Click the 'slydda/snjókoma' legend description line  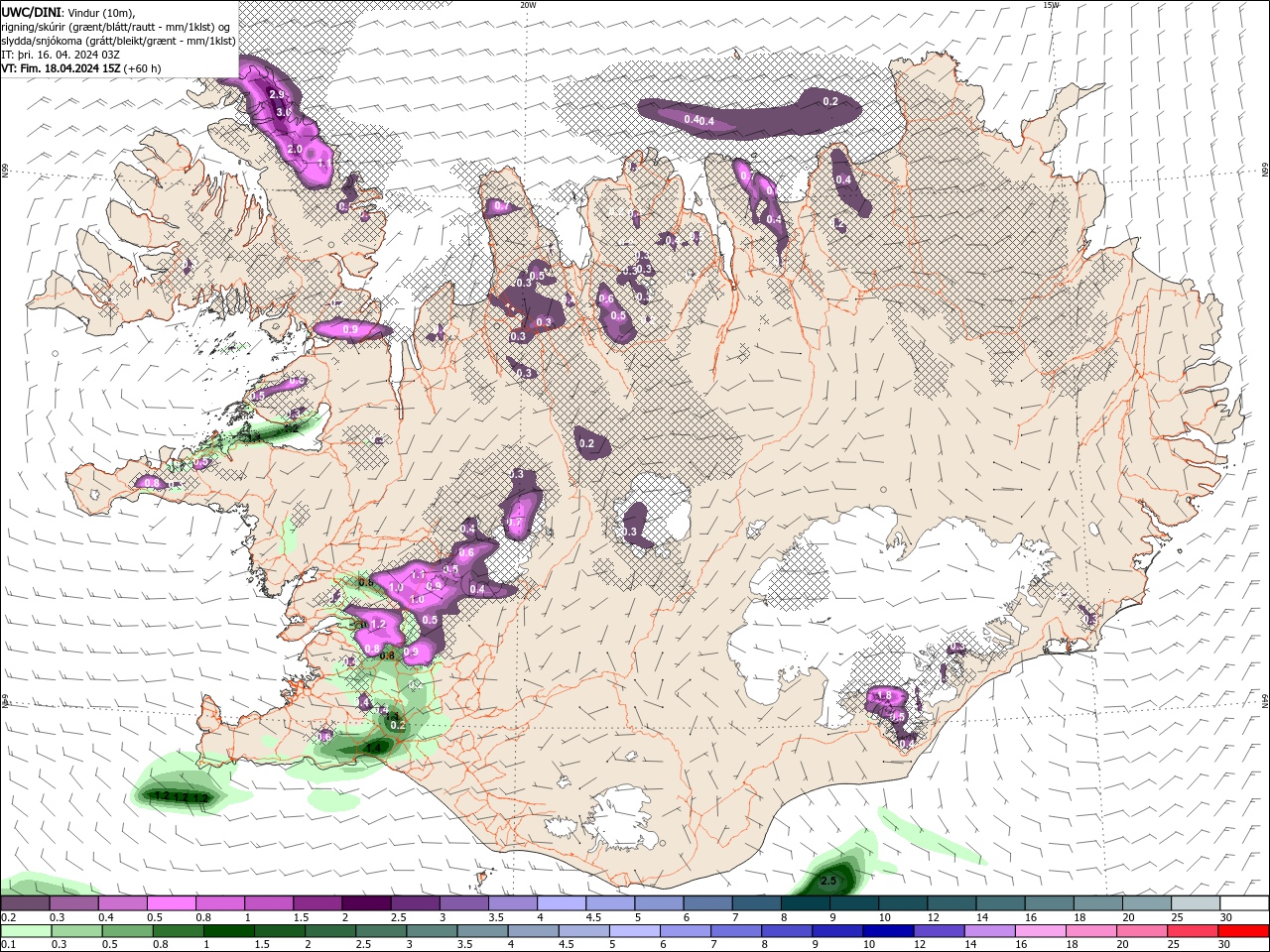tap(118, 40)
